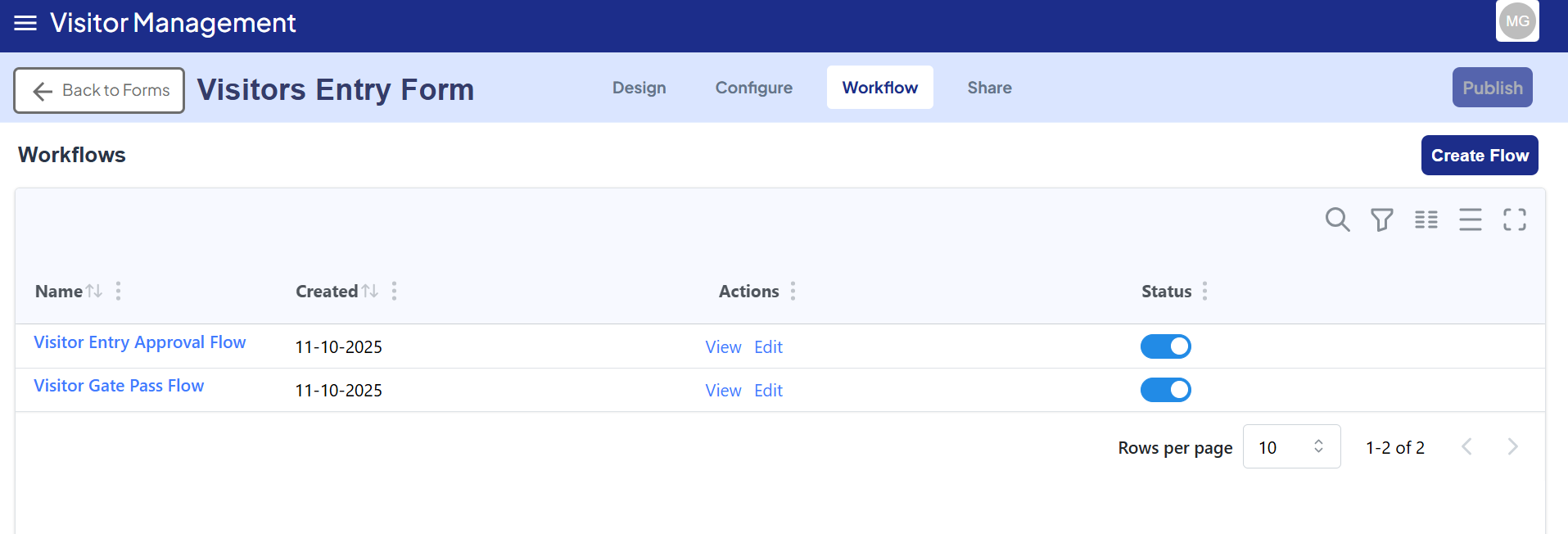Screen dimensions: 1568x534
Task: Click the MG user avatar
Action: click(1517, 21)
